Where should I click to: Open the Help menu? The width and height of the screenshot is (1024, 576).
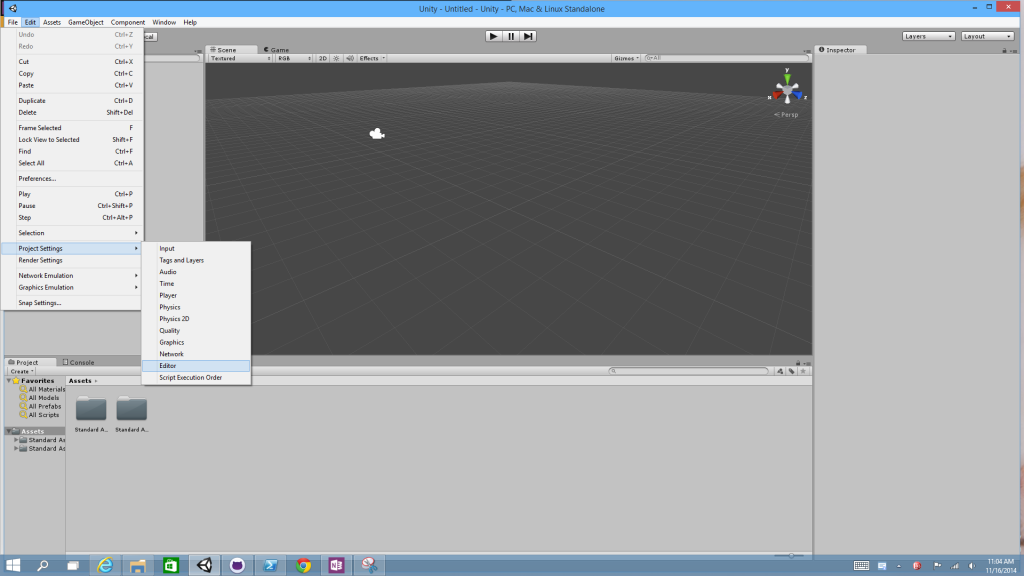pyautogui.click(x=190, y=22)
